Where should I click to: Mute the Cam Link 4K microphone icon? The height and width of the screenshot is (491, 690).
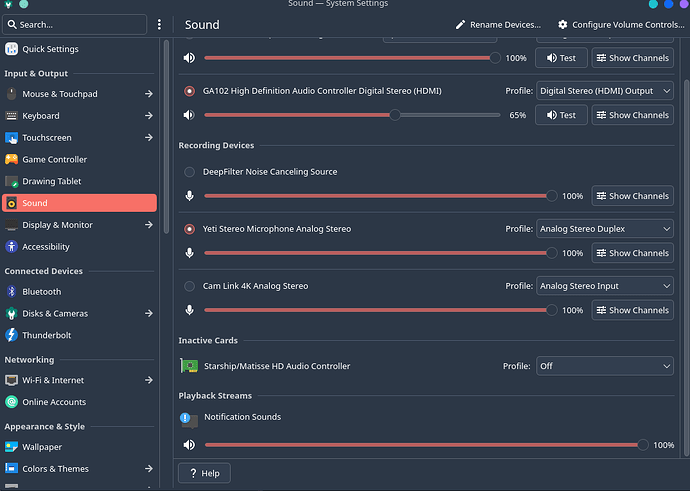click(189, 310)
